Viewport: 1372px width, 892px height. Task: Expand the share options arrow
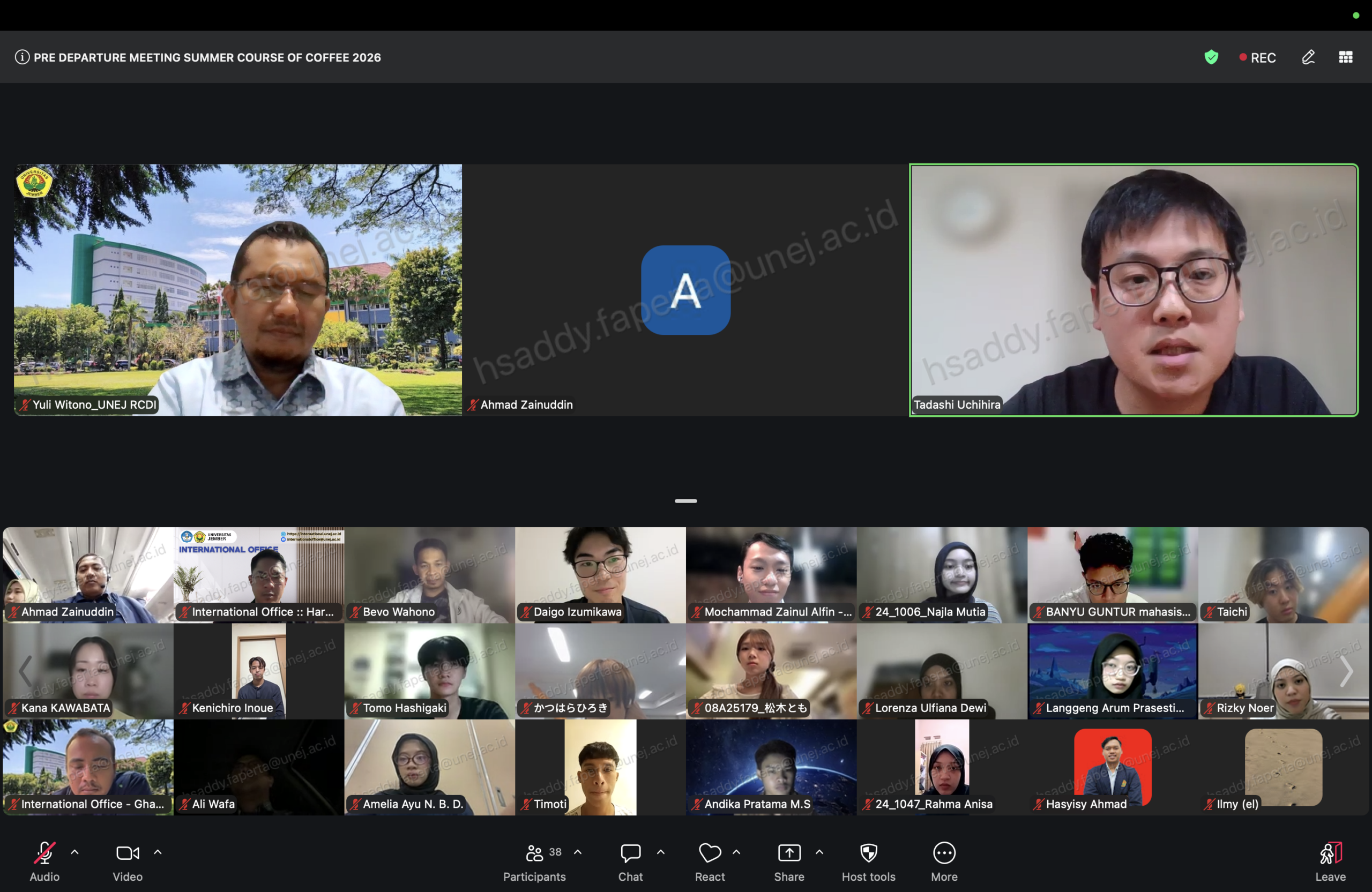819,852
